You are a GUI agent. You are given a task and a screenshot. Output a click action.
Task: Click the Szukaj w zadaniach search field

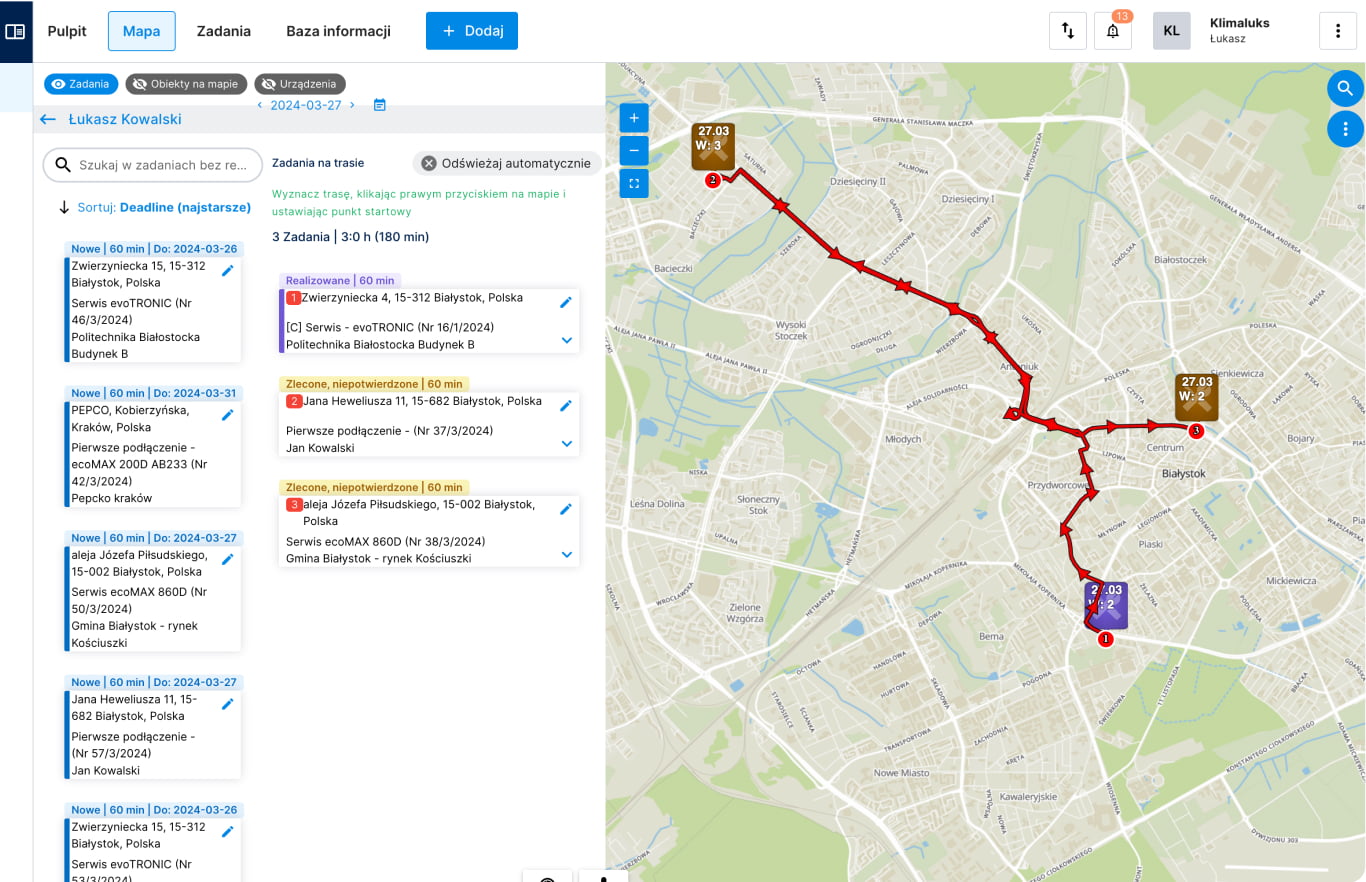151,165
